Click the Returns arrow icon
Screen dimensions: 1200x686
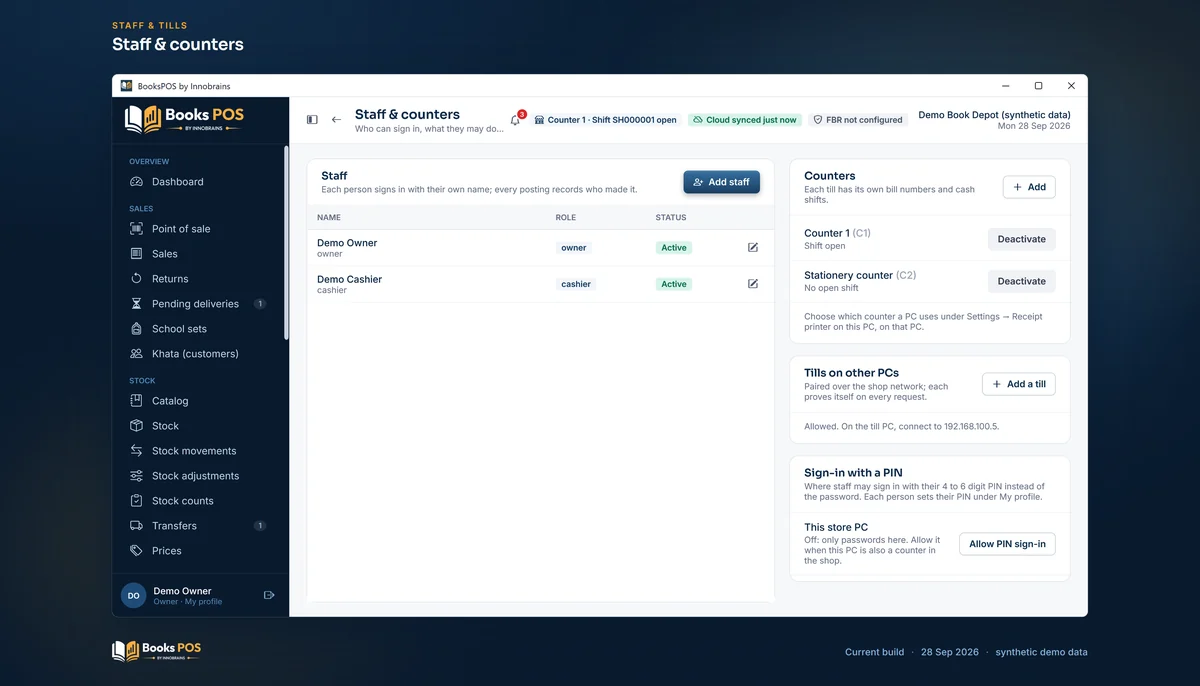point(136,279)
